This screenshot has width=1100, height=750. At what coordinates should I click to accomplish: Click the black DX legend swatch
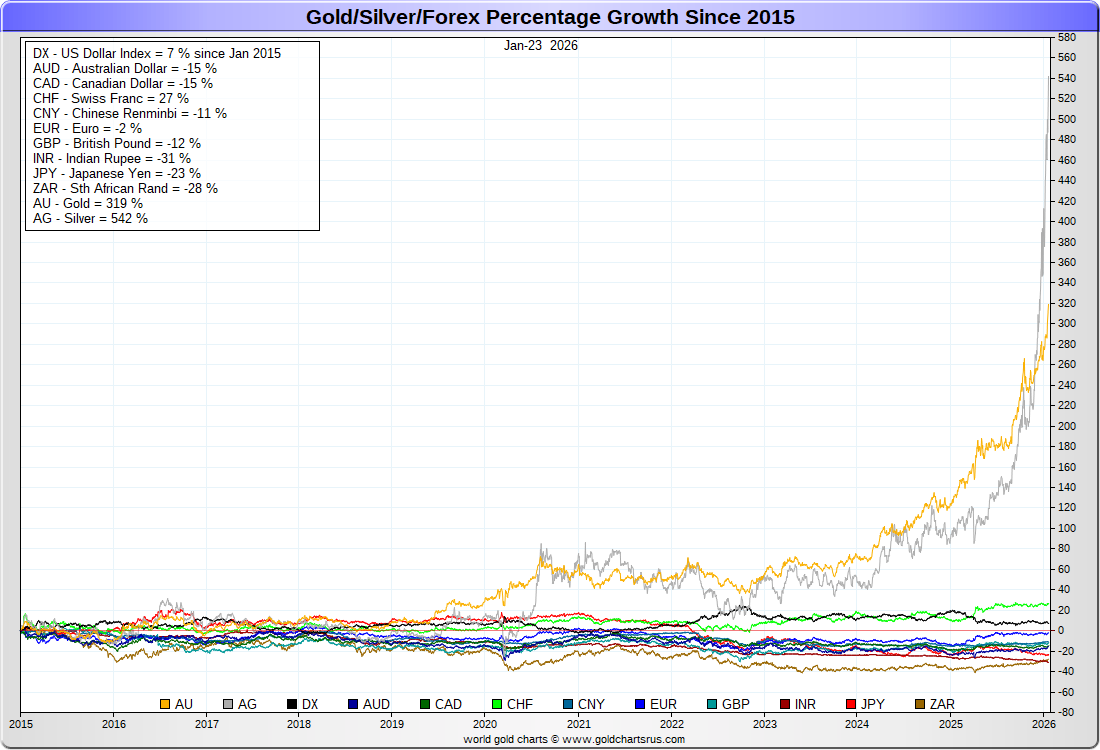292,704
